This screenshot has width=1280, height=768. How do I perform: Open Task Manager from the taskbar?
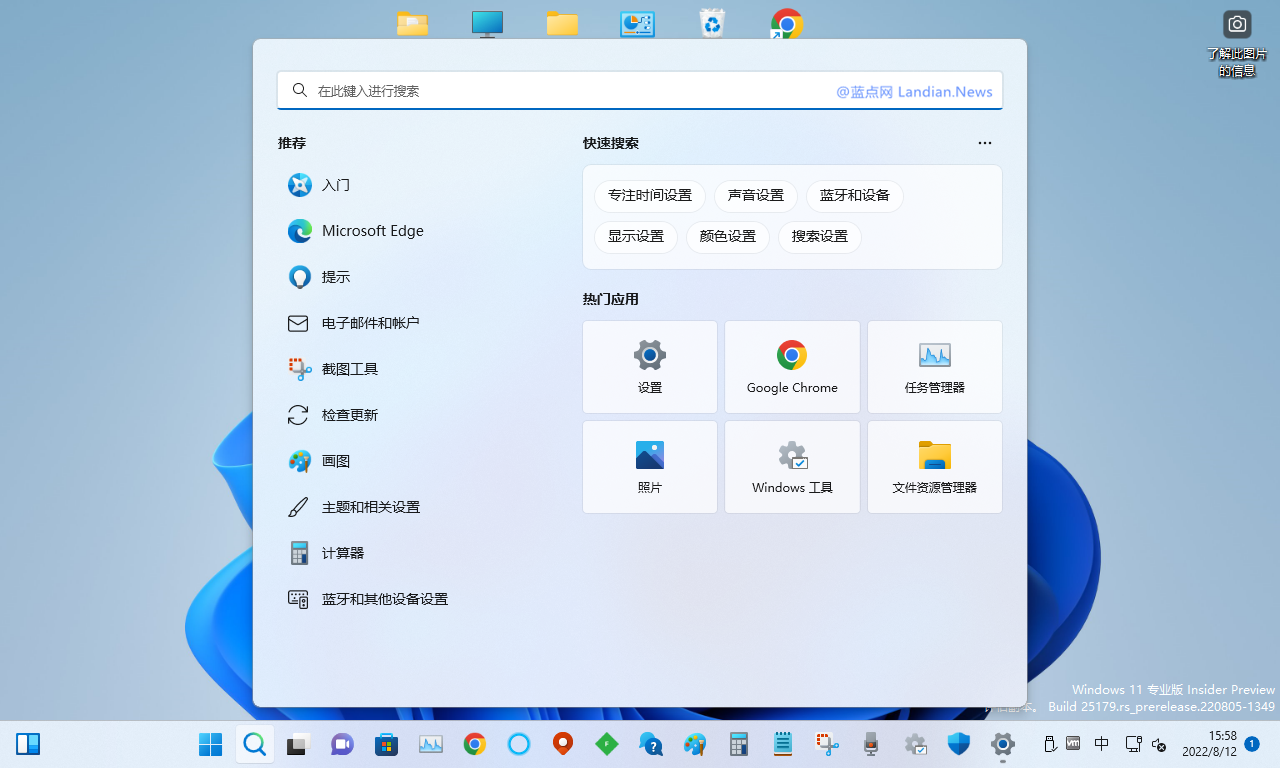pyautogui.click(x=431, y=744)
